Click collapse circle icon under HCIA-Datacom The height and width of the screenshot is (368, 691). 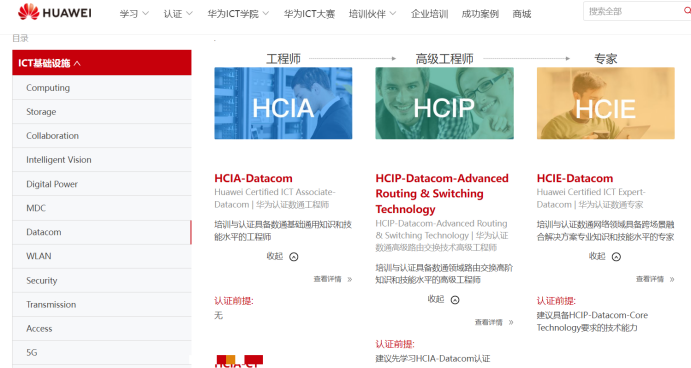click(293, 256)
